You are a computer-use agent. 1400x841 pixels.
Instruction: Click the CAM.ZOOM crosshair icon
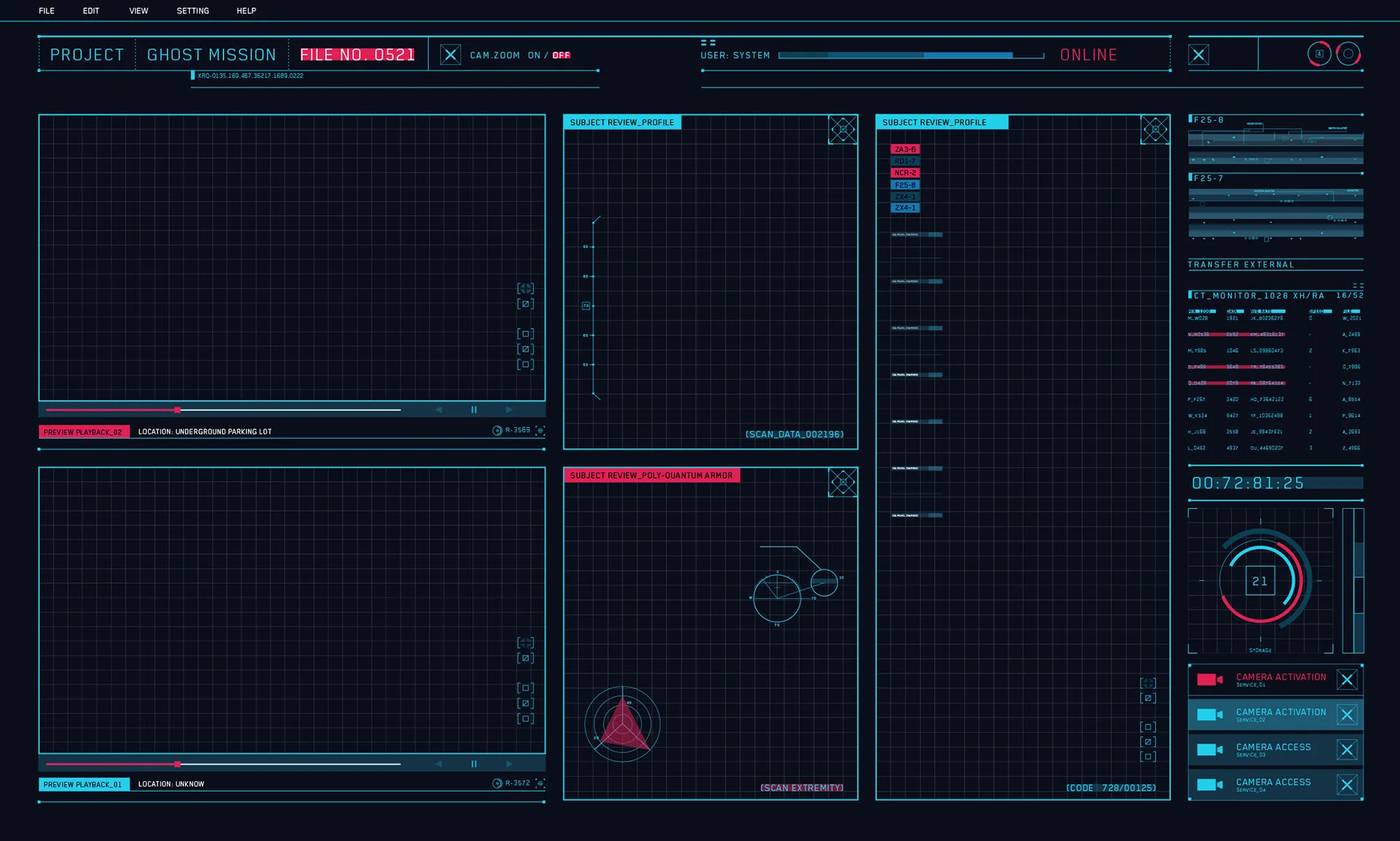452,53
